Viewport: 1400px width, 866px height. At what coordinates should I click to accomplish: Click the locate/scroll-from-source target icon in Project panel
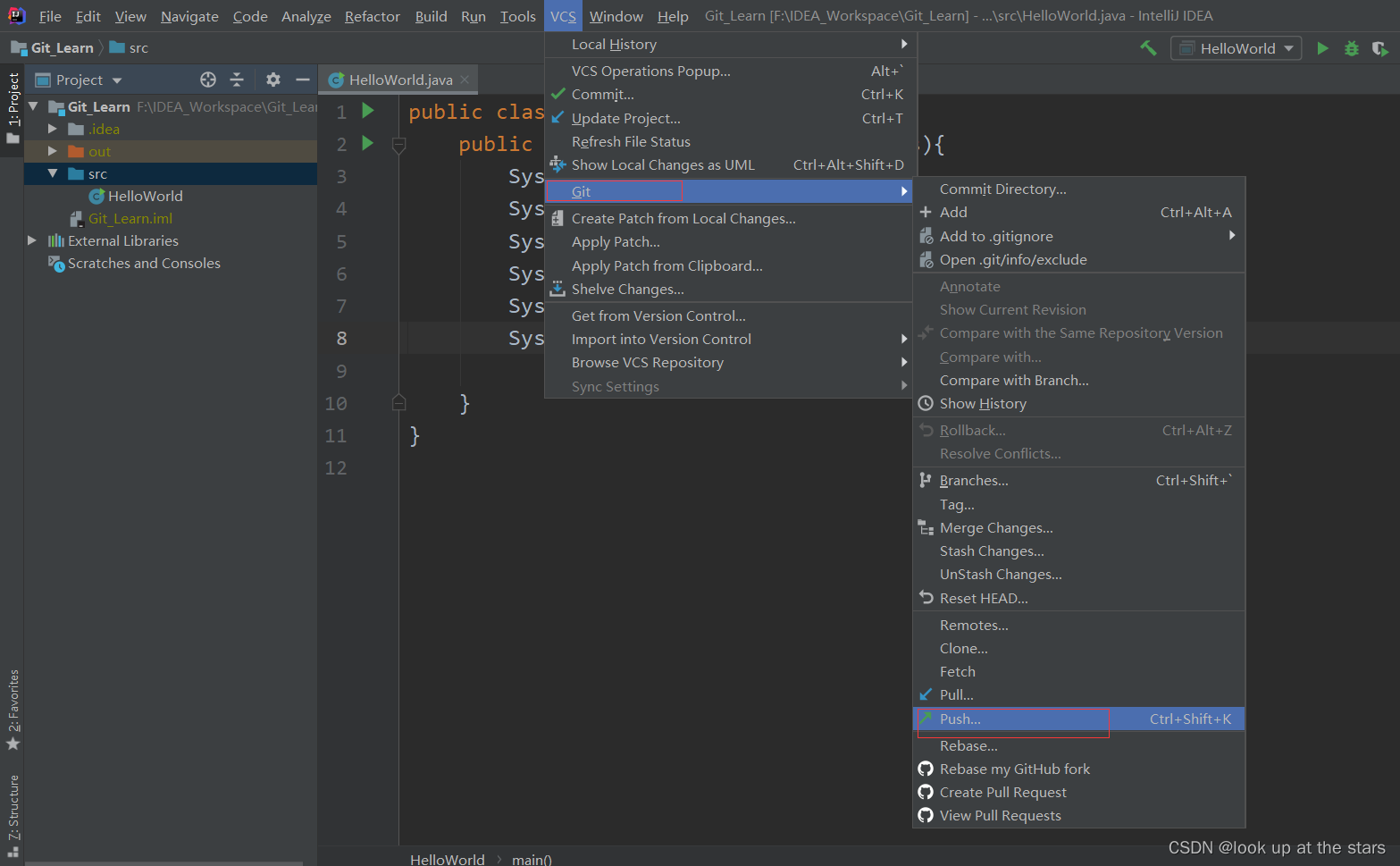[208, 80]
